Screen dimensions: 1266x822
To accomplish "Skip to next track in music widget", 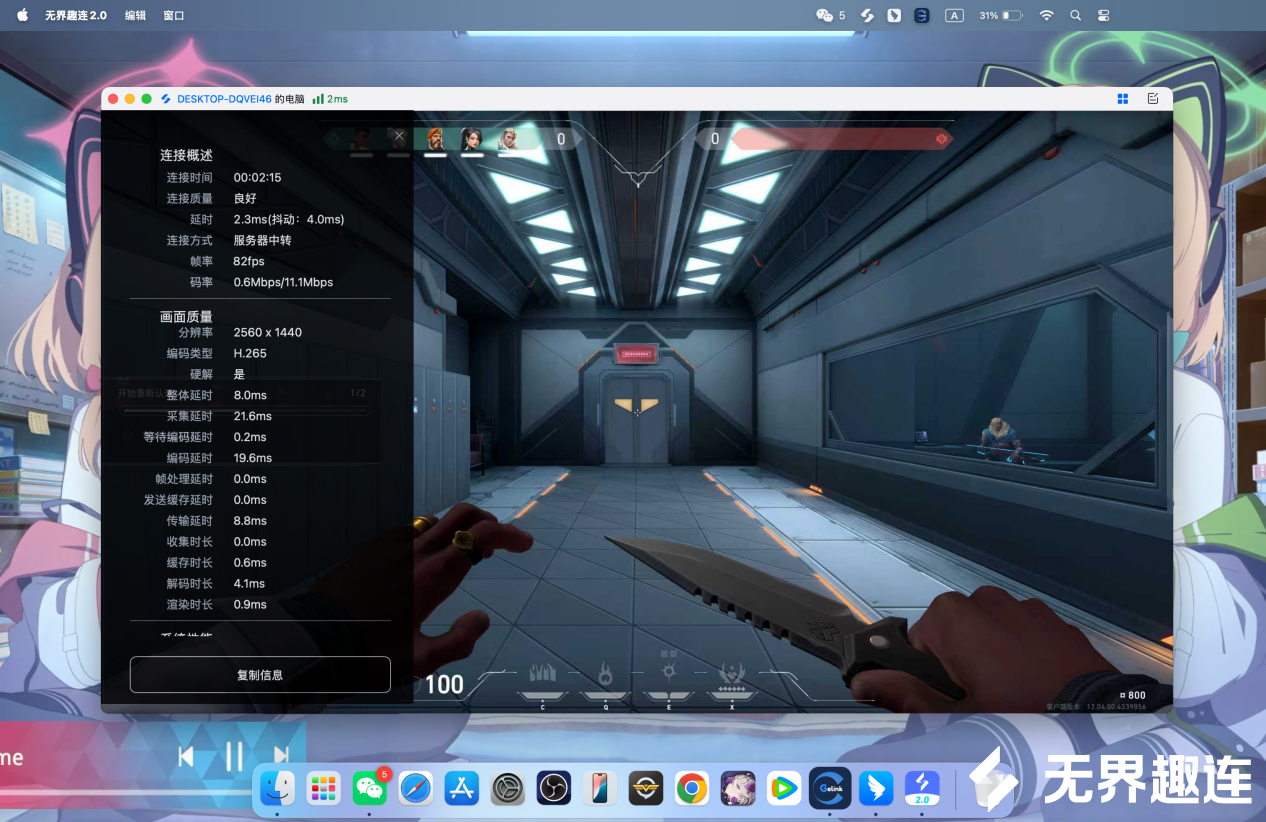I will [x=282, y=757].
